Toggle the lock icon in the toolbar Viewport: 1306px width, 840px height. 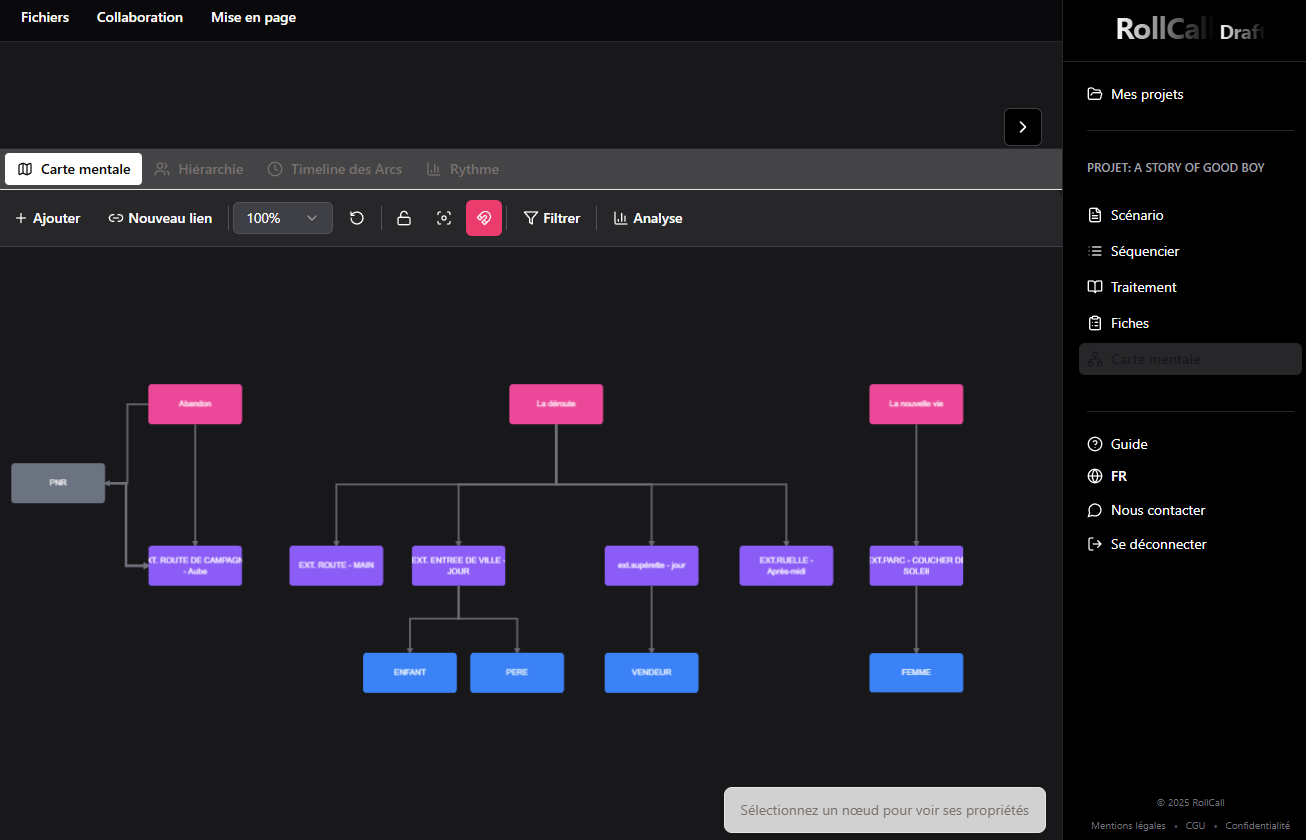(404, 218)
